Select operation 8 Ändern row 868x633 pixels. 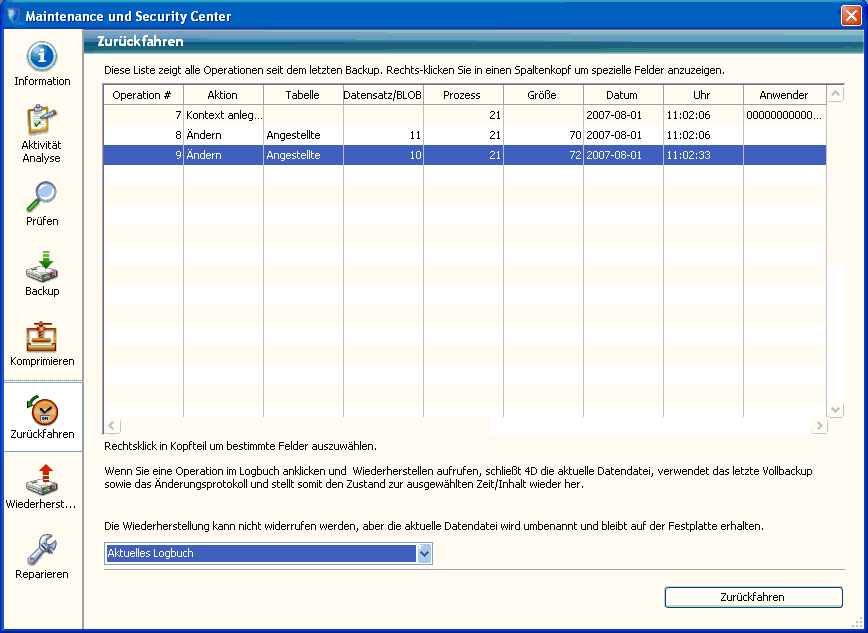click(300, 135)
